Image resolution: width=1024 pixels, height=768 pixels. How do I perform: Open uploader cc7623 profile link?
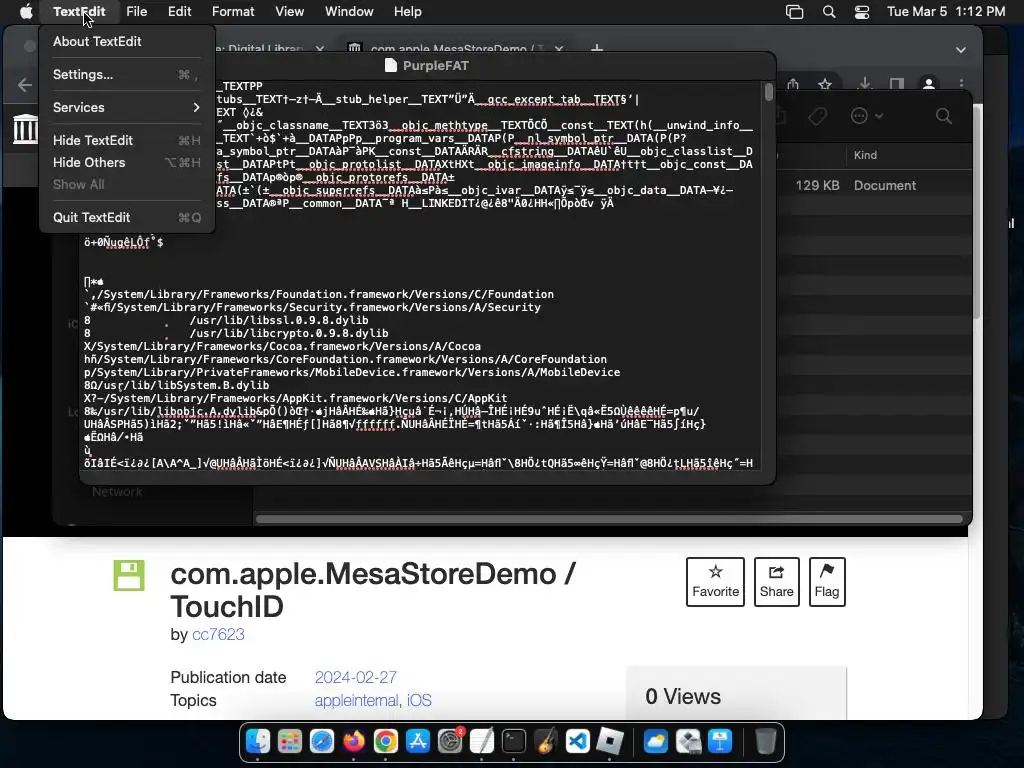point(218,634)
